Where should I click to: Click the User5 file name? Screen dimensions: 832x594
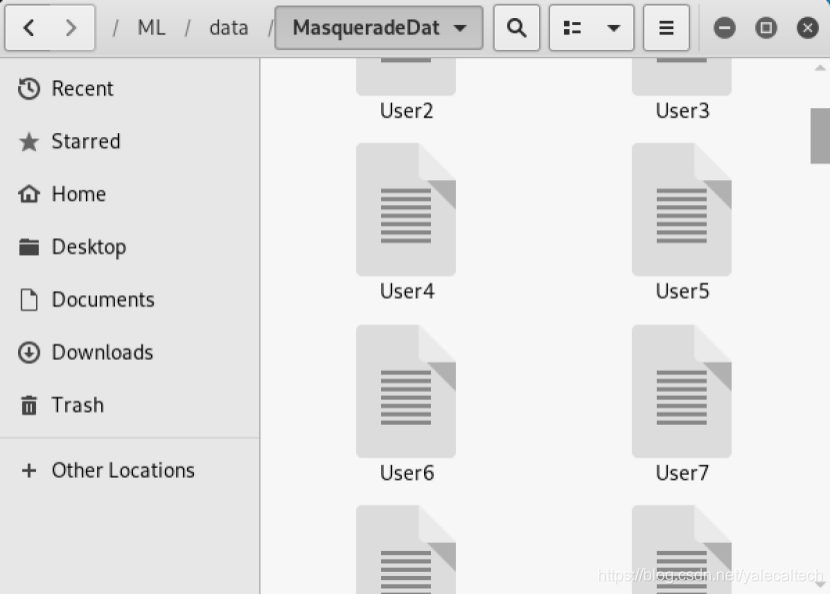[x=682, y=291]
